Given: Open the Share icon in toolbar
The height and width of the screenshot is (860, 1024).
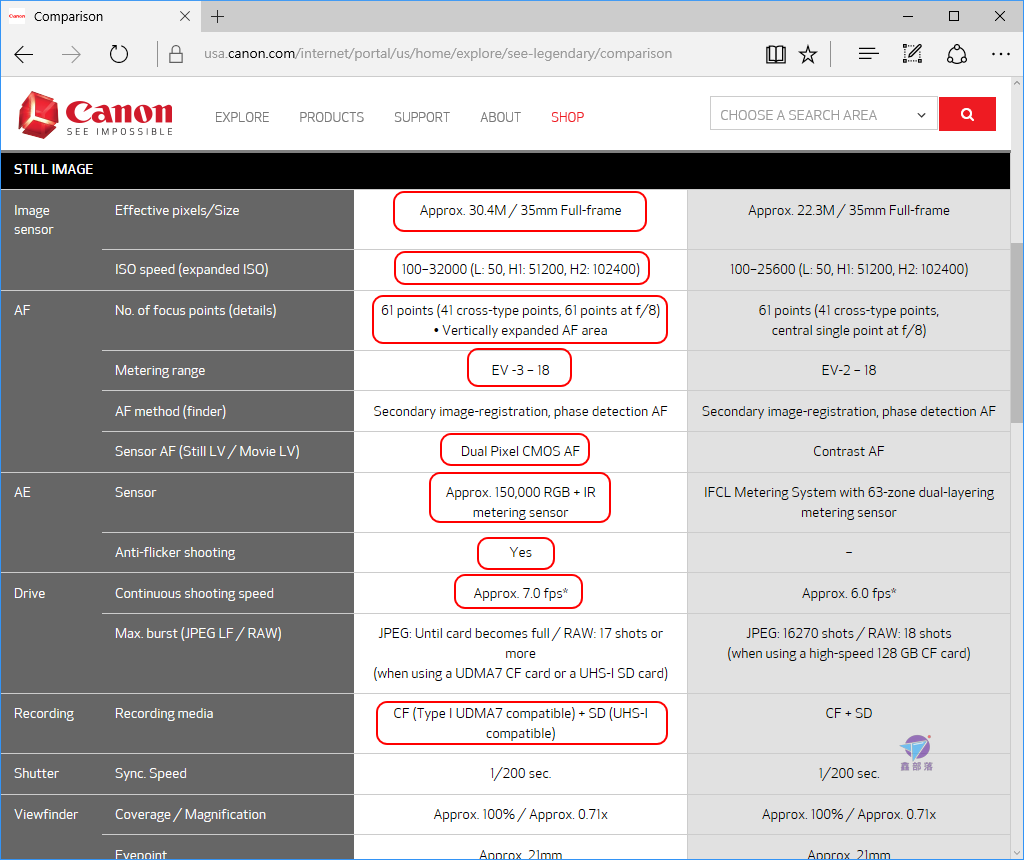Looking at the screenshot, I should [957, 54].
